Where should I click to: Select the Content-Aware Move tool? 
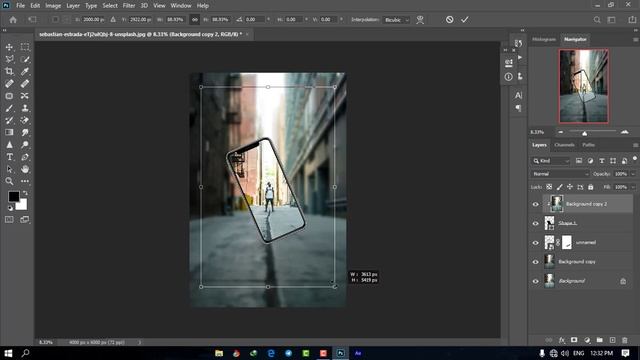pos(25,96)
